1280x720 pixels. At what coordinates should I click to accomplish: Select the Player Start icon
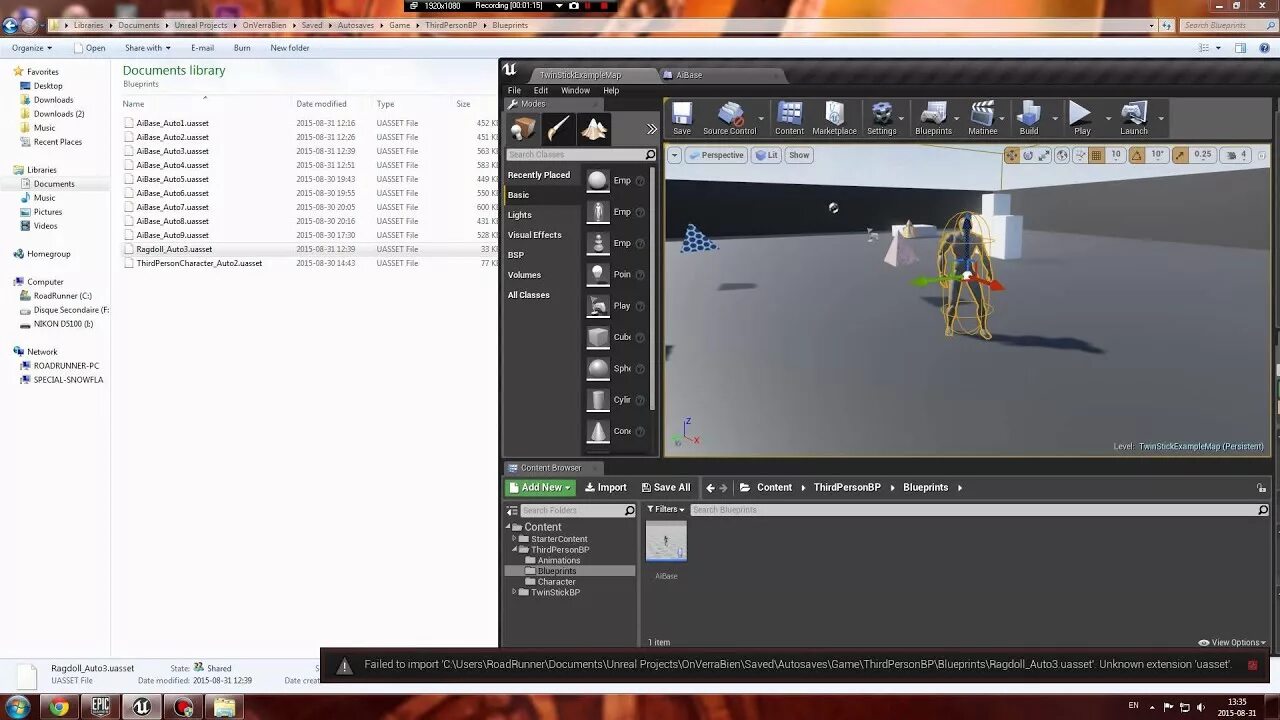coord(597,305)
